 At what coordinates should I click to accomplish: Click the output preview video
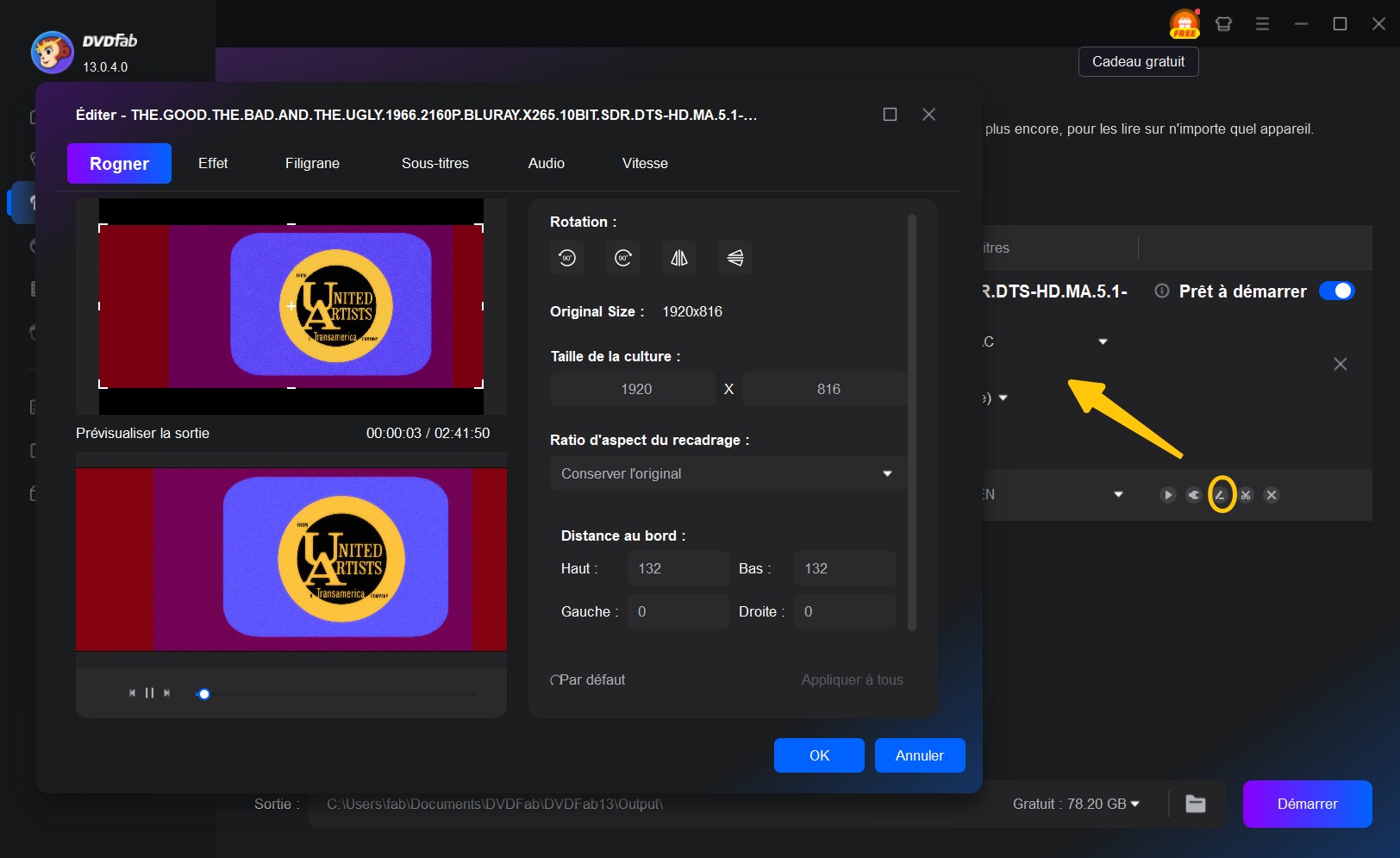(291, 559)
